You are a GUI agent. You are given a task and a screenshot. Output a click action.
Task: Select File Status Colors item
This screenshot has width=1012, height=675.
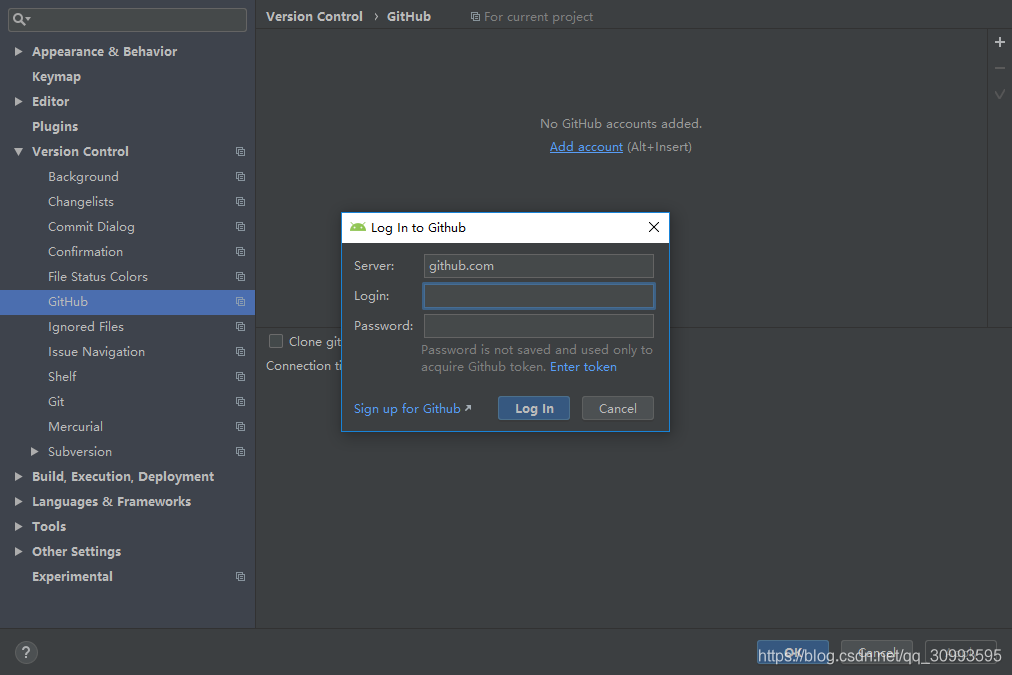[97, 277]
